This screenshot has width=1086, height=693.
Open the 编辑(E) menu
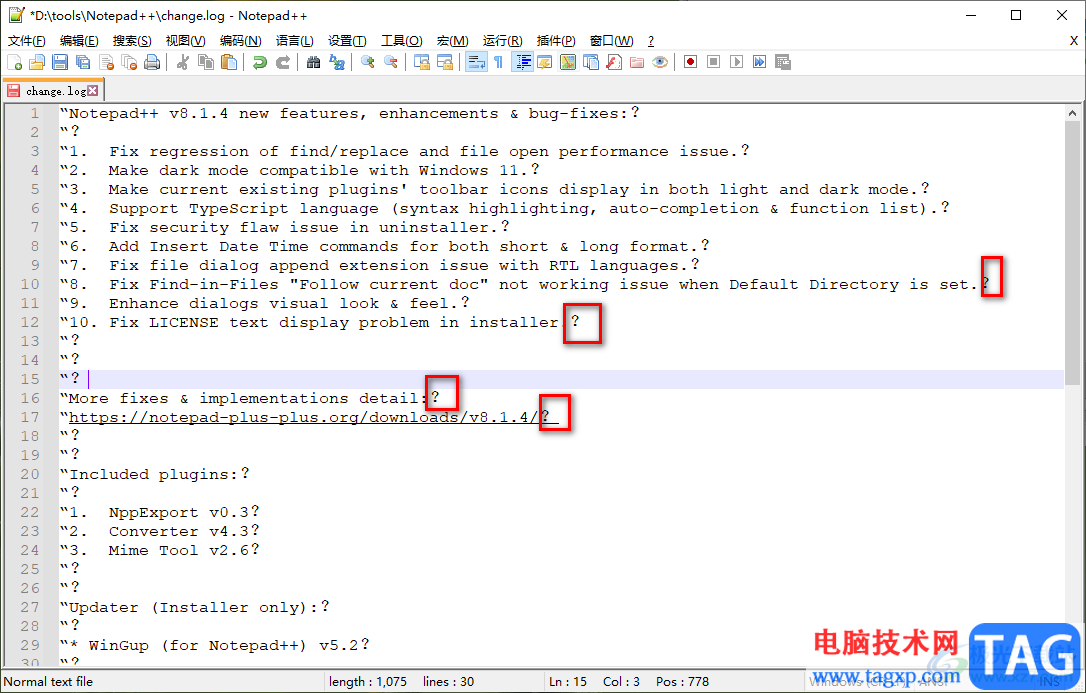coord(79,41)
